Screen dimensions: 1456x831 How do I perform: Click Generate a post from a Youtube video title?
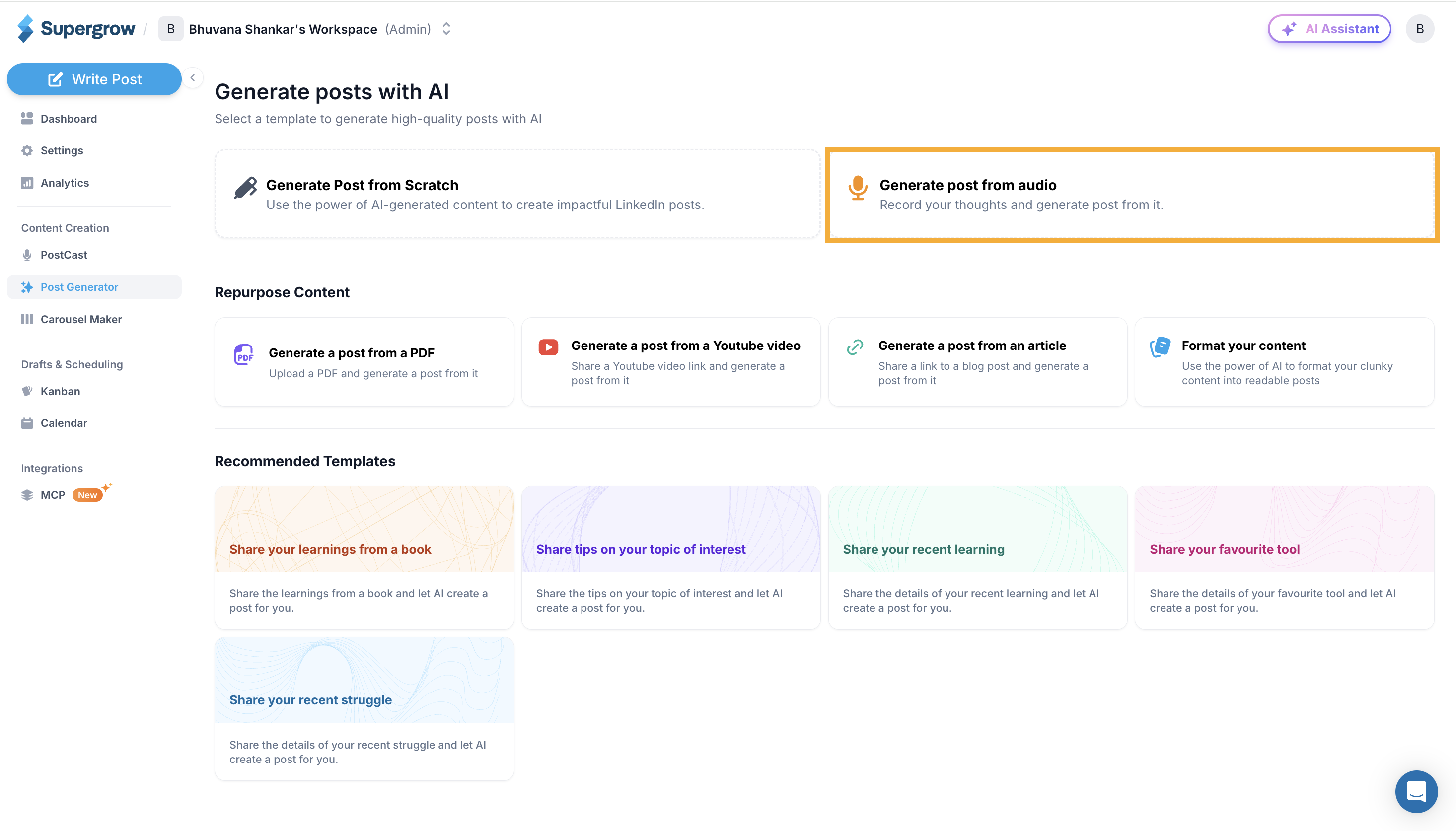coord(685,346)
